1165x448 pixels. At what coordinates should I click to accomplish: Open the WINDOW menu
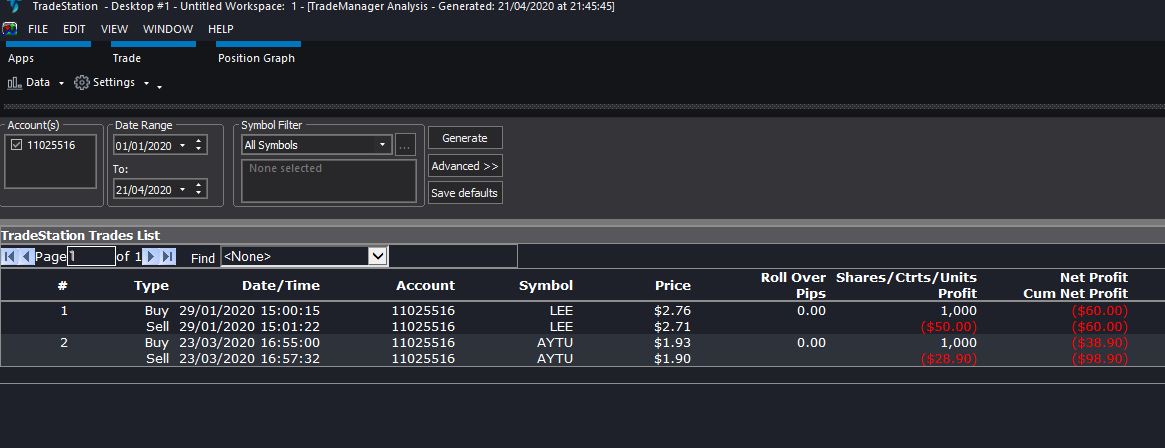tap(168, 29)
